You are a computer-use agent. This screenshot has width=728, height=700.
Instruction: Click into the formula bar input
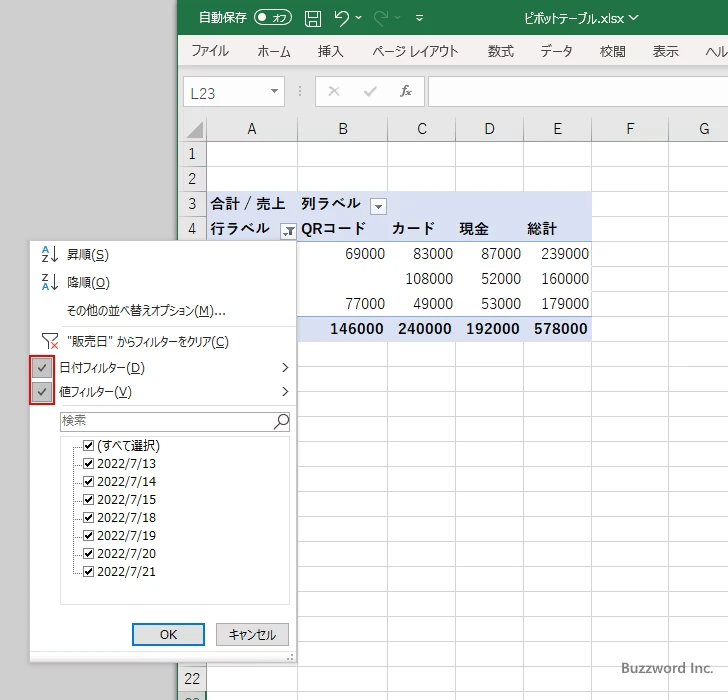[578, 92]
